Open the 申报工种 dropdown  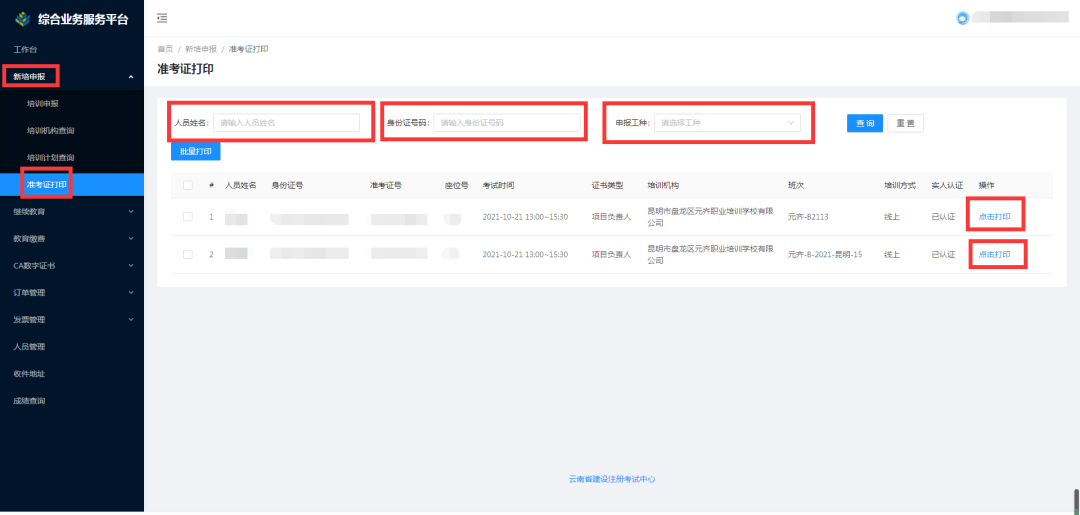click(727, 123)
